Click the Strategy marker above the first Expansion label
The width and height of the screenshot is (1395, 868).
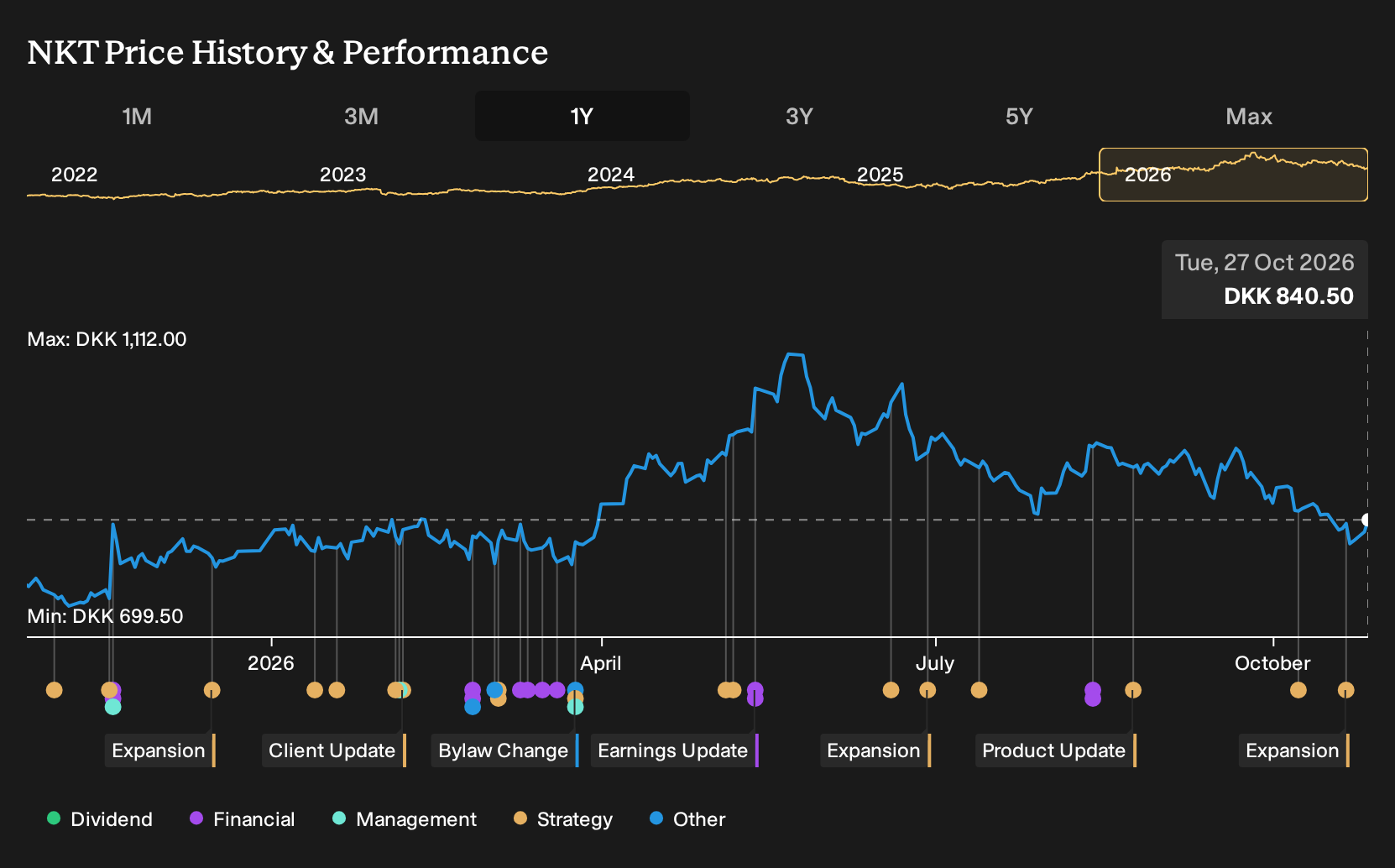212,690
